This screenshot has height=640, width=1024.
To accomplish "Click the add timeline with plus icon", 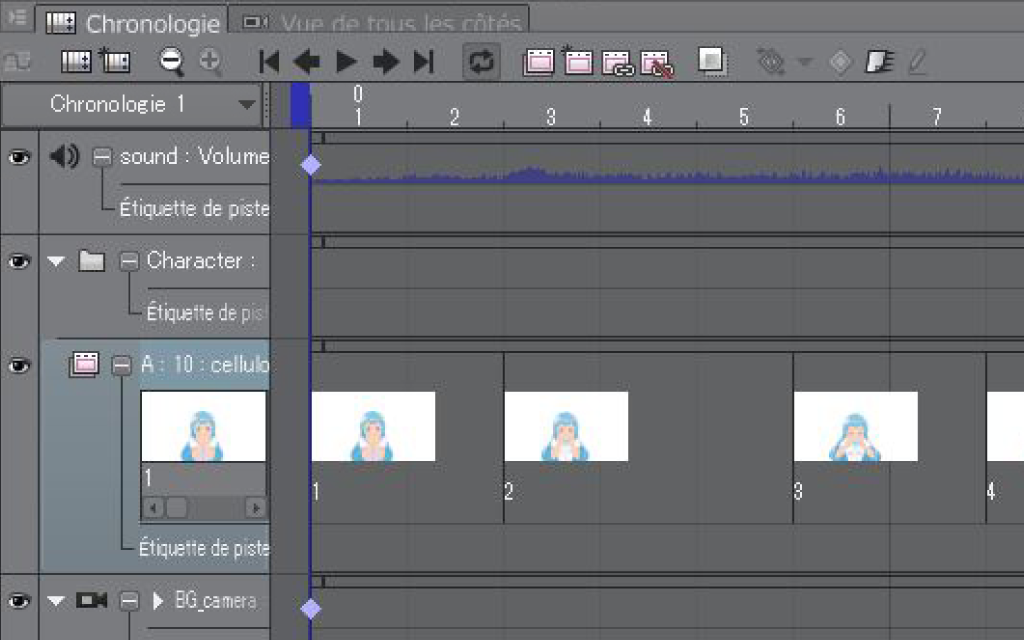I will click(x=115, y=61).
